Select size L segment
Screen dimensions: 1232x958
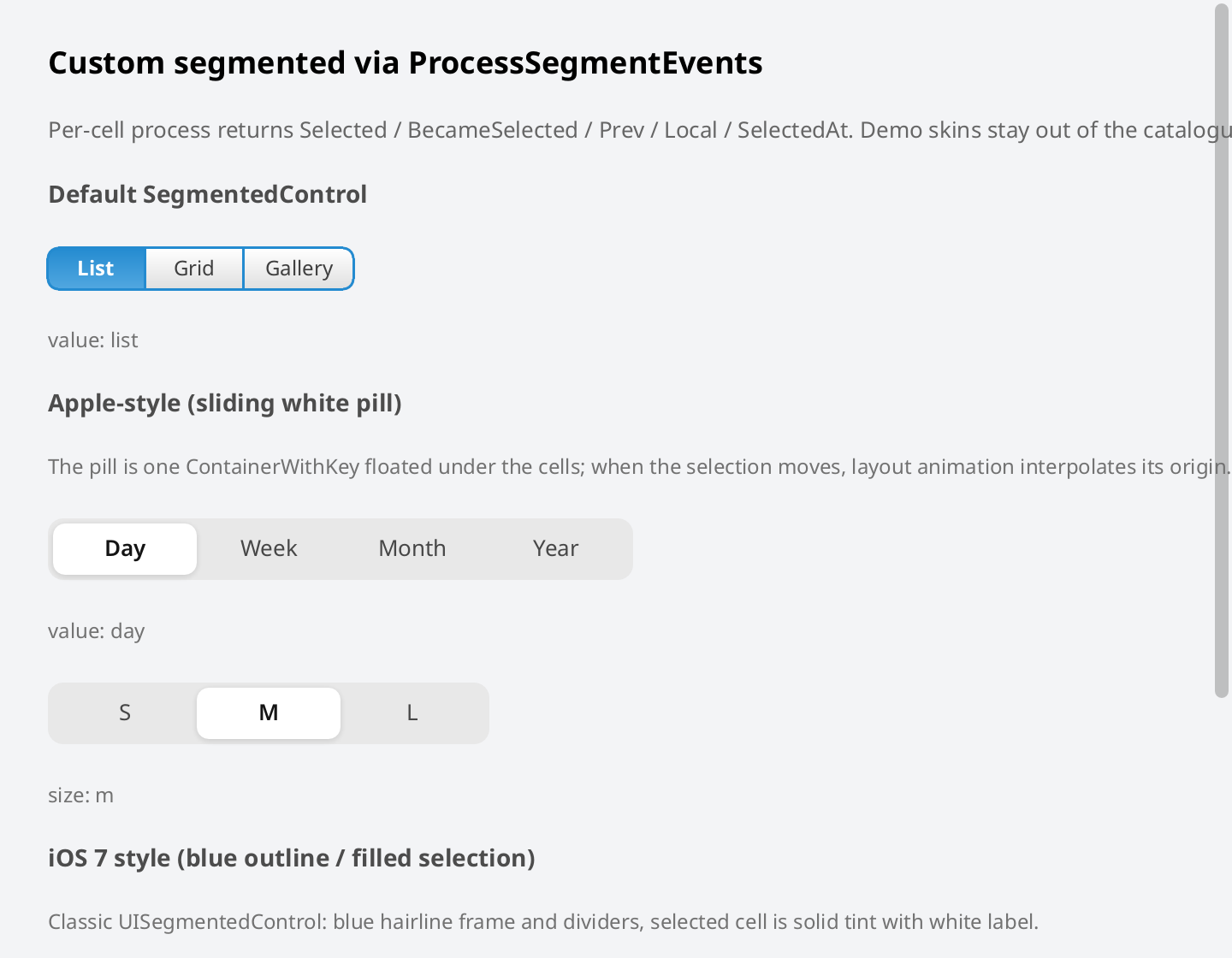click(412, 713)
